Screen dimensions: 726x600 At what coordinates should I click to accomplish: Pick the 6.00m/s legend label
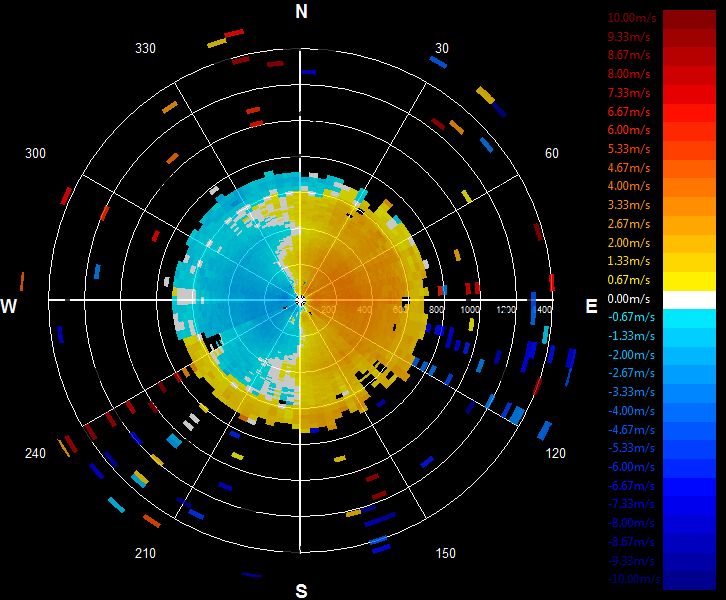tap(629, 130)
